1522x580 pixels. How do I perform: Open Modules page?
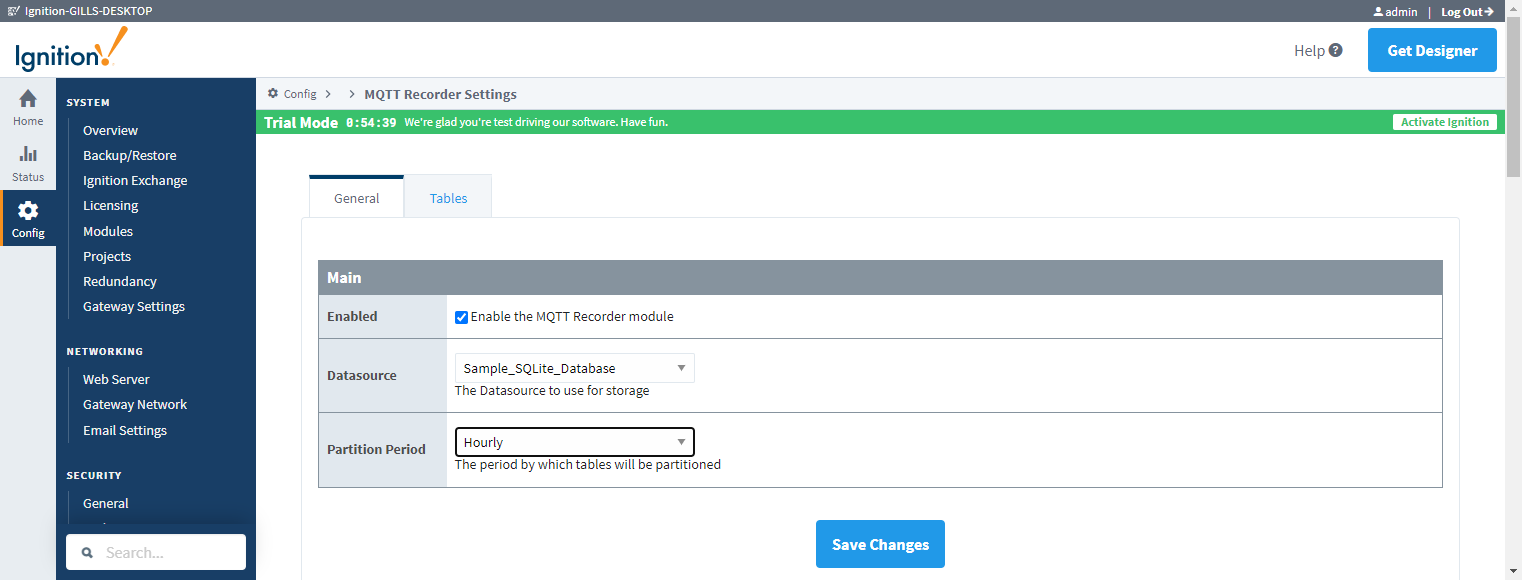pos(108,231)
